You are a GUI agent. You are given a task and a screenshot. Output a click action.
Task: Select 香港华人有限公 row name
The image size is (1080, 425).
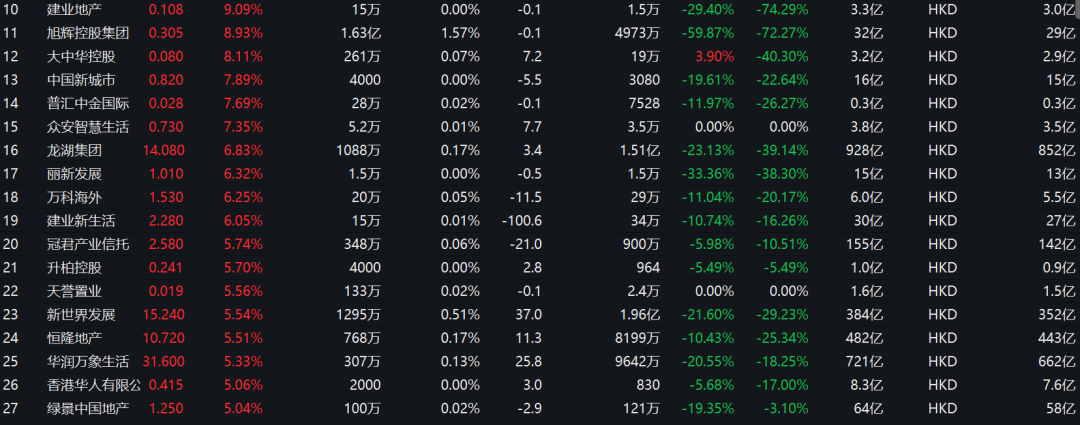[93, 384]
